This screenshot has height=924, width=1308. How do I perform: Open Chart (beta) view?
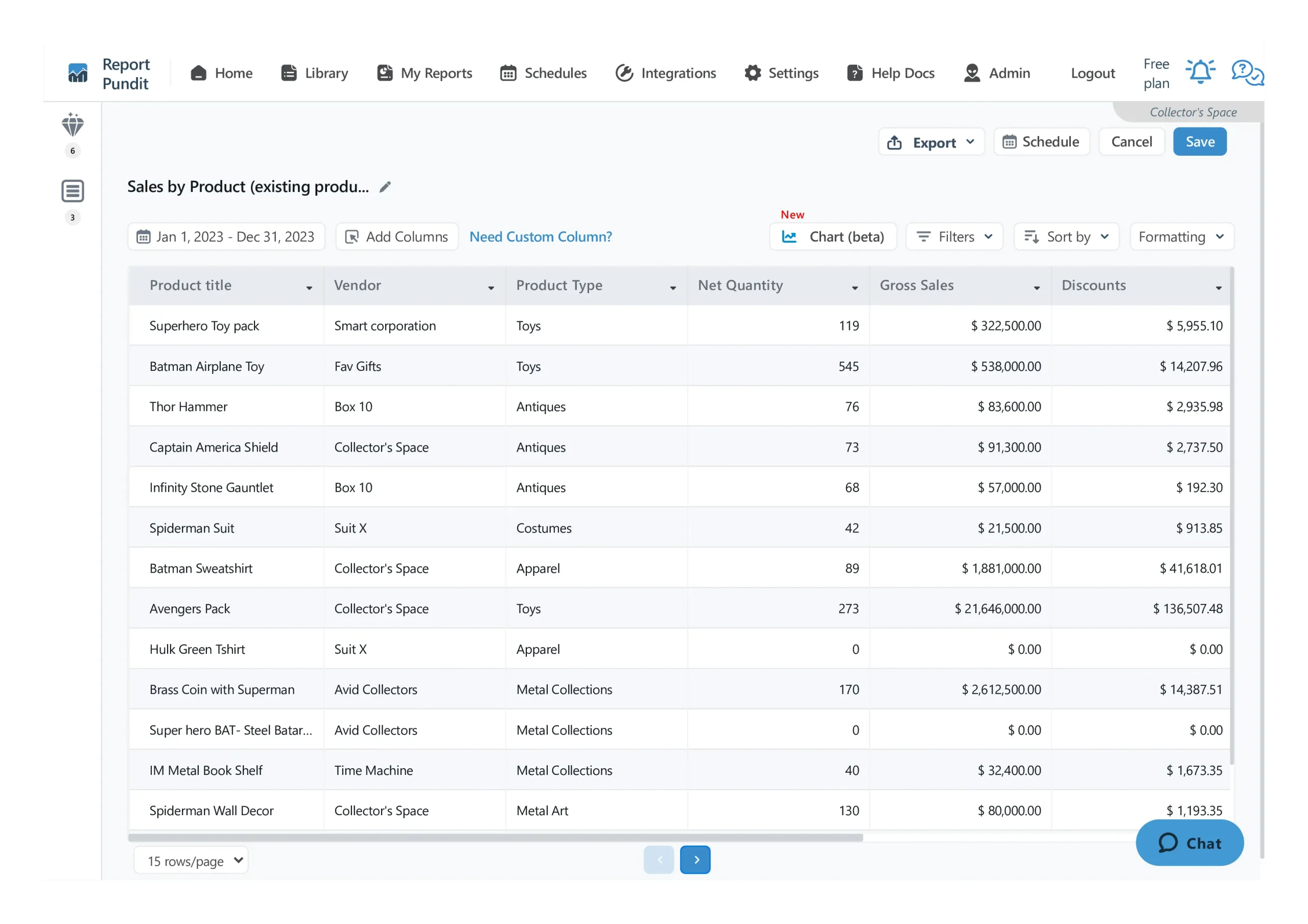pyautogui.click(x=833, y=237)
